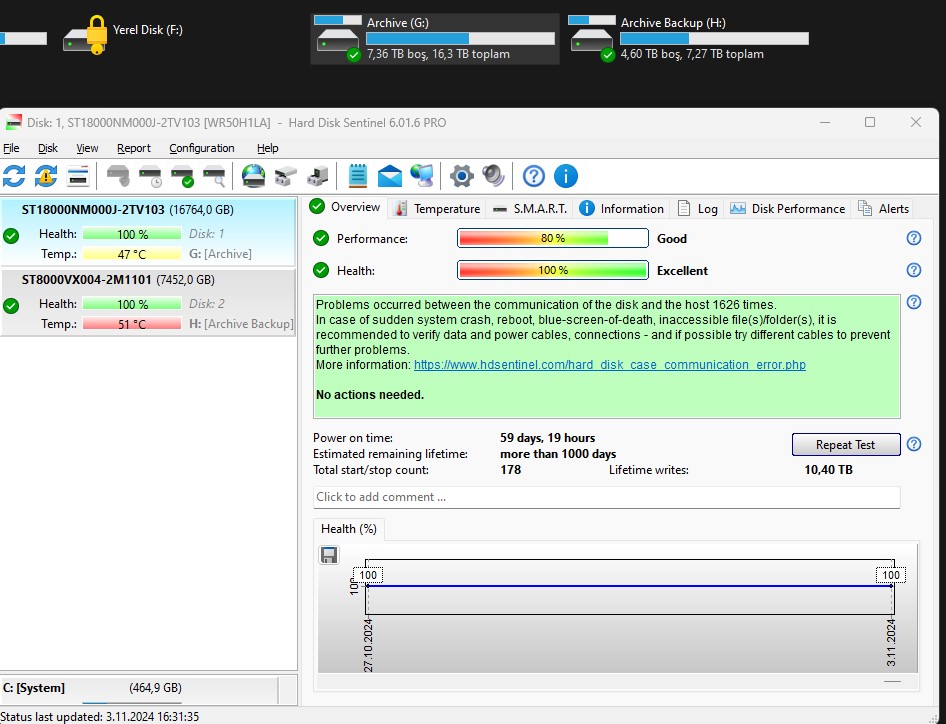The width and height of the screenshot is (946, 724).
Task: Click the toolbar disk icon with clock
Action: (150, 176)
